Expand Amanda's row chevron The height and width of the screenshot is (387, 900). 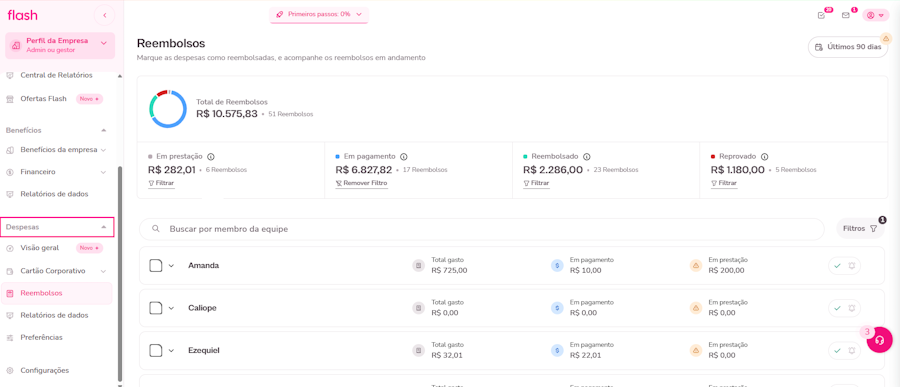(171, 266)
